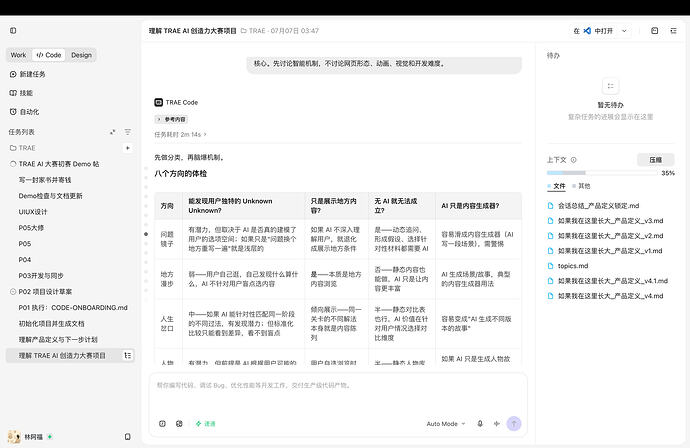Click the active dot in message outline rail
The height and width of the screenshot is (448, 690).
pos(146,234)
